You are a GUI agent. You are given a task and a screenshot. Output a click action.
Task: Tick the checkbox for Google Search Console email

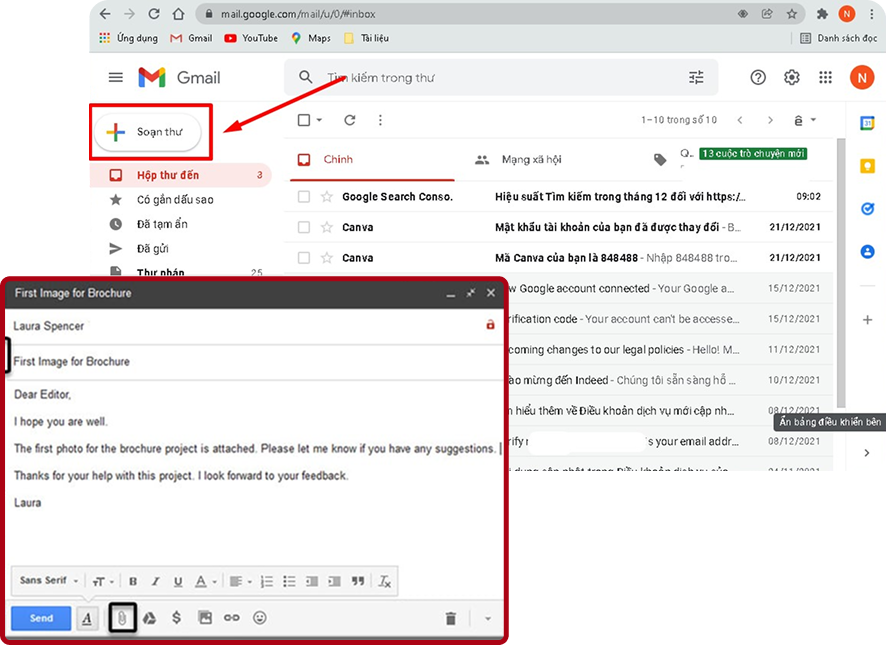305,197
